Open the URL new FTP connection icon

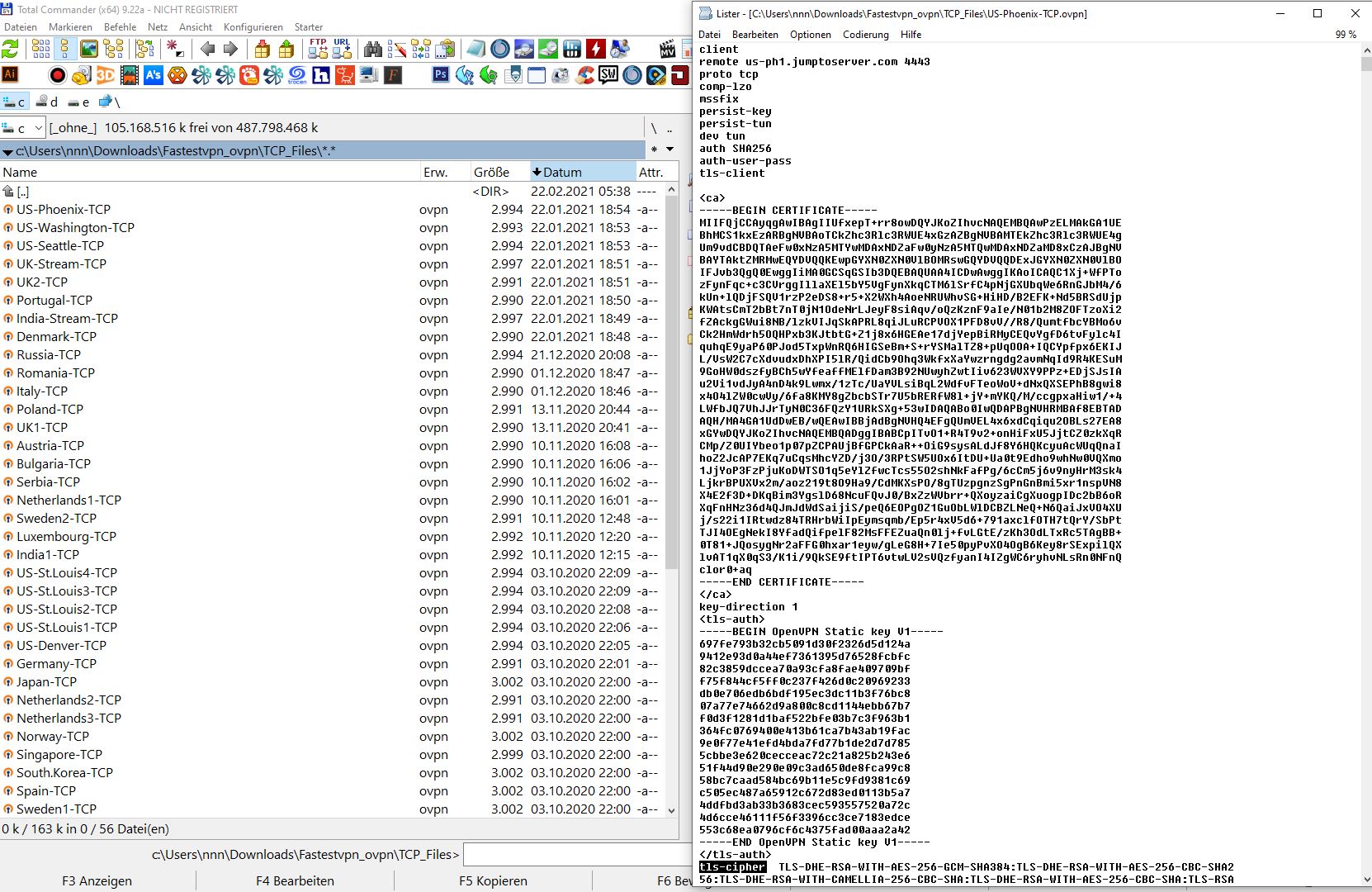click(x=342, y=50)
